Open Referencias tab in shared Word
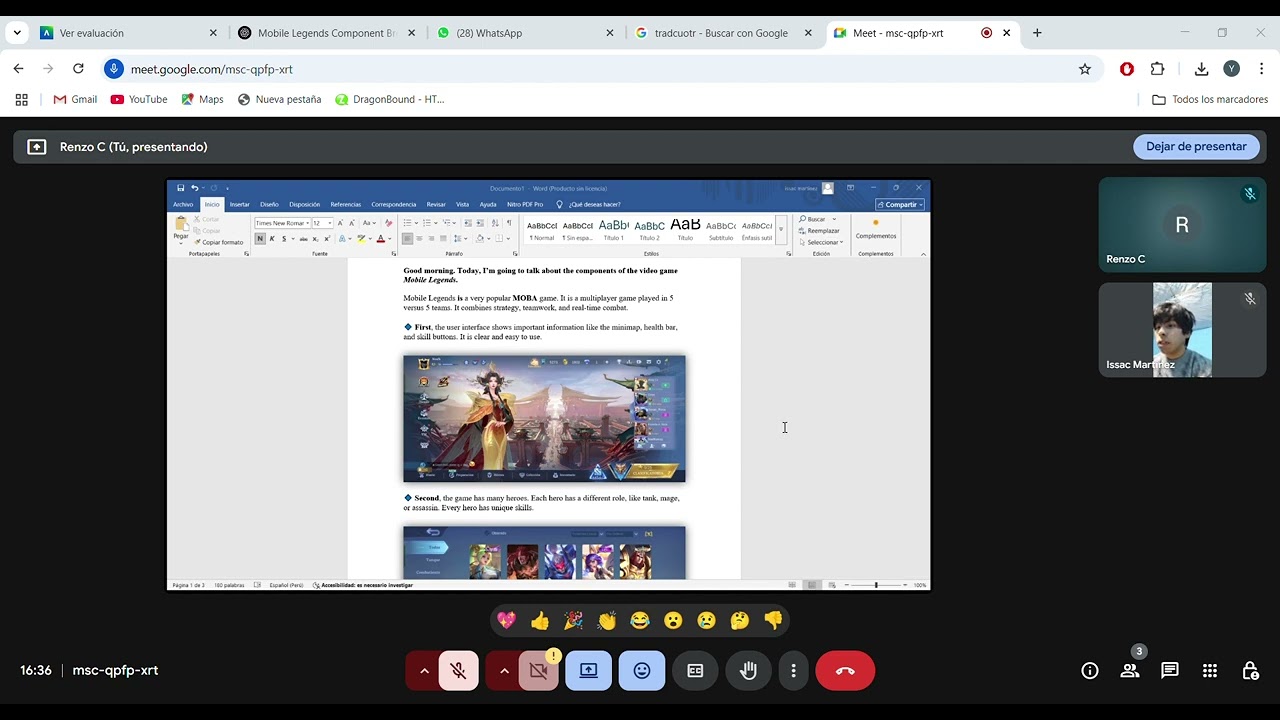Viewport: 1280px width, 720px height. (x=346, y=204)
